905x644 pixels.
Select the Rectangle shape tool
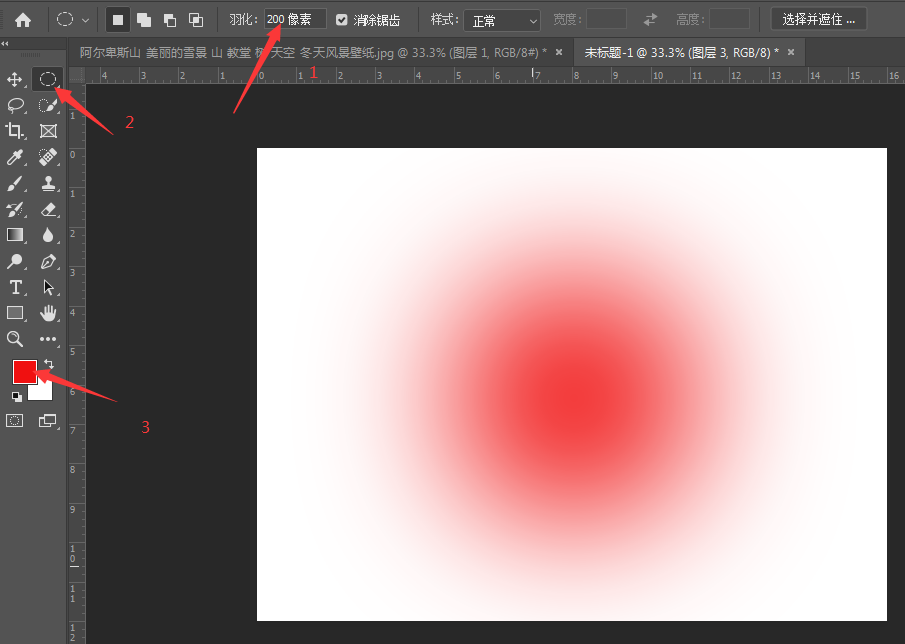(x=14, y=313)
